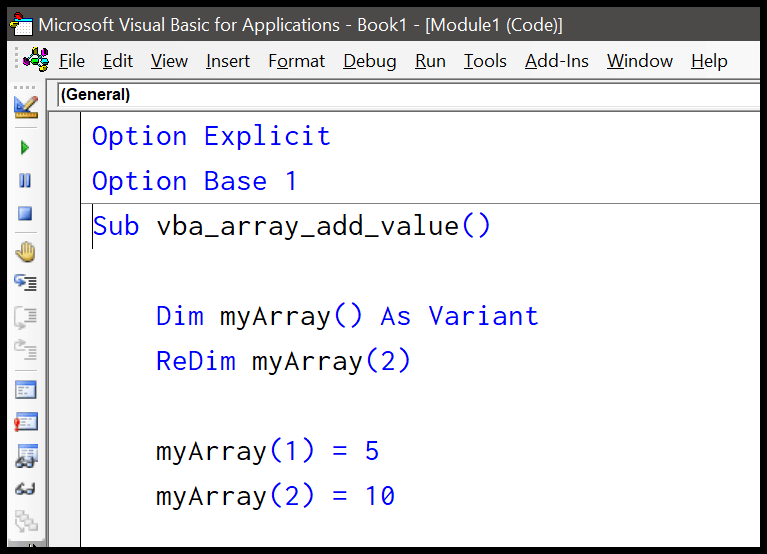Screen dimensions: 767x554
Task: Select the Run menu
Action: point(430,61)
